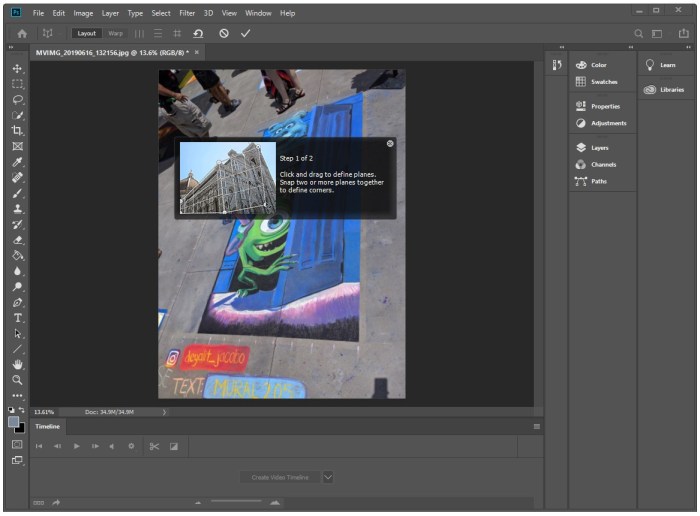Open the video timeline type dropdown
The width and height of the screenshot is (700, 516).
tap(328, 477)
